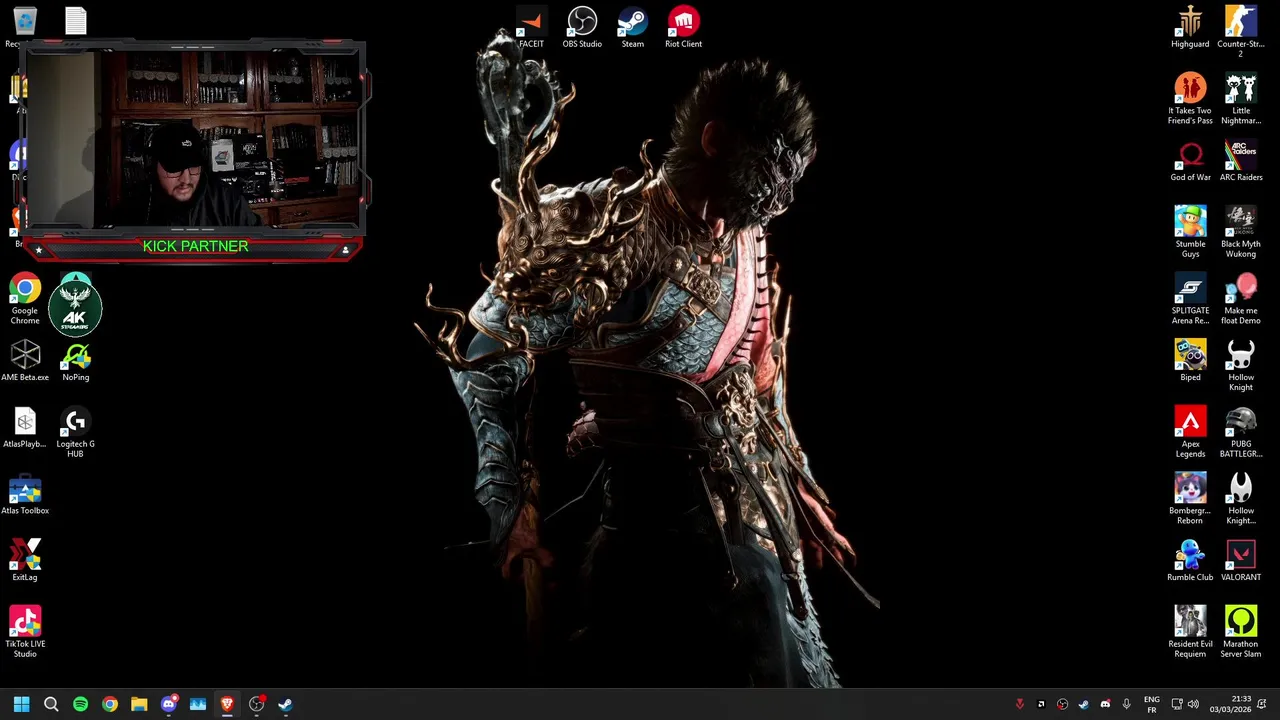
Task: Click the red chevron tray icon
Action: [x=1019, y=704]
